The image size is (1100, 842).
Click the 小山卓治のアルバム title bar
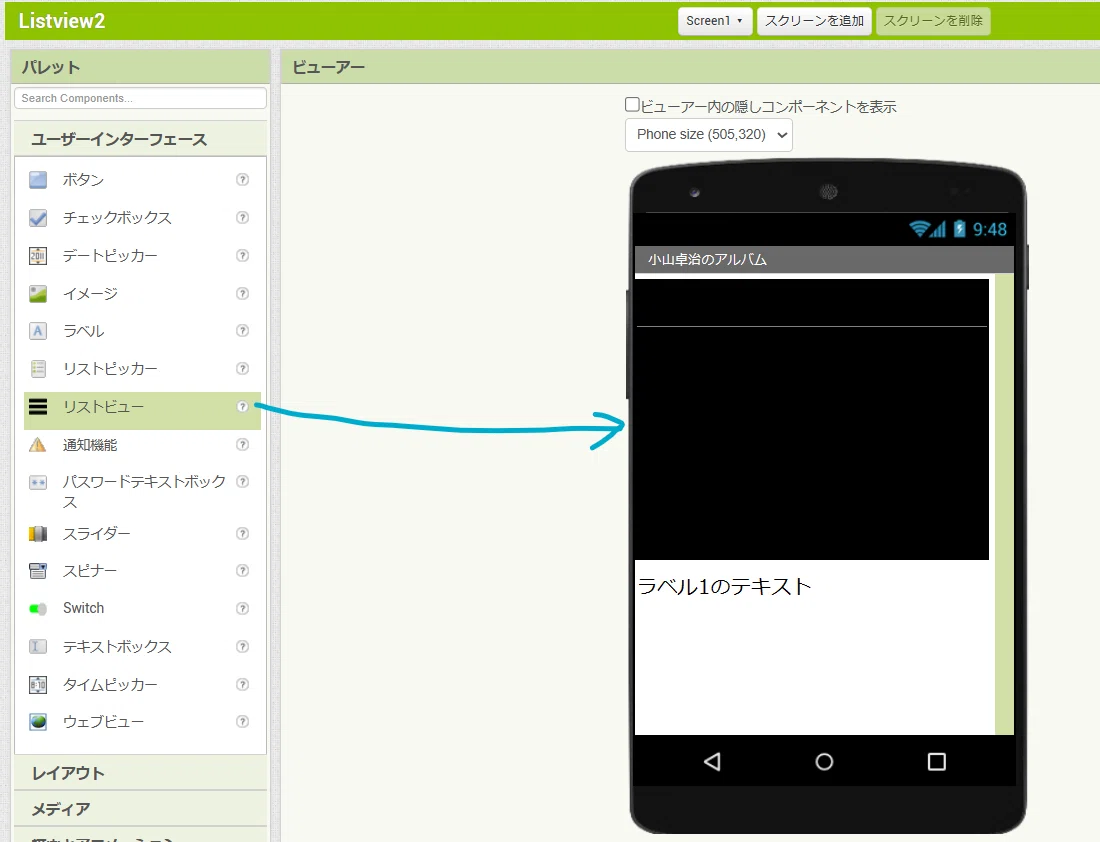[x=824, y=260]
